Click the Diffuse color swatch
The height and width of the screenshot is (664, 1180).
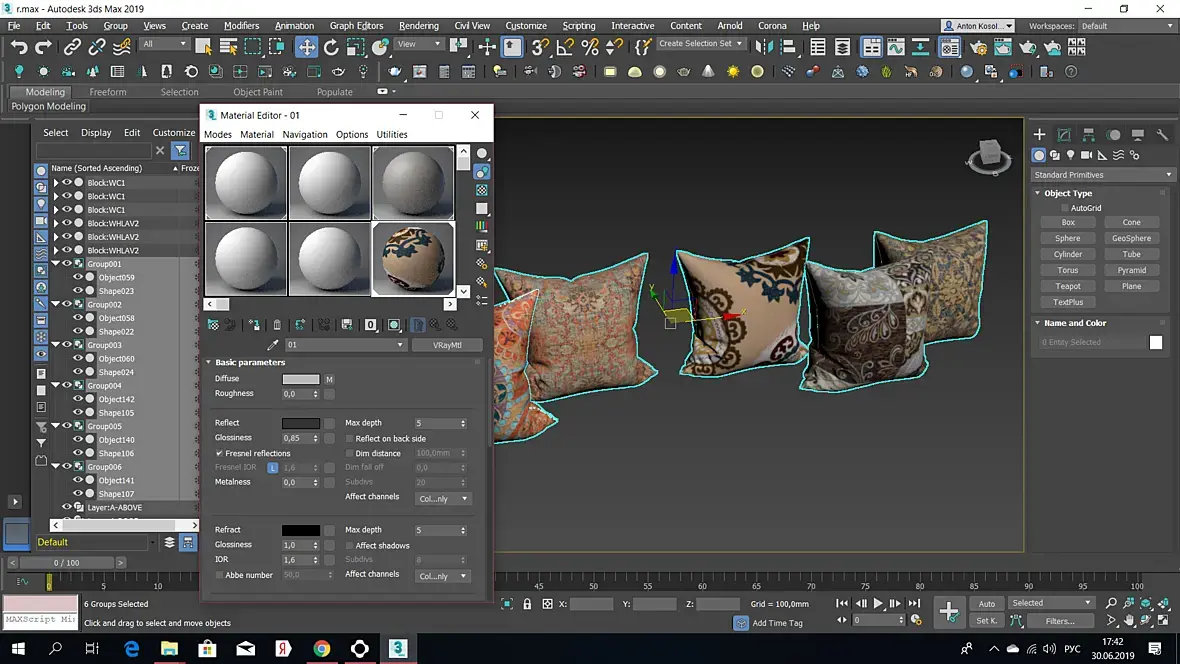coord(300,379)
